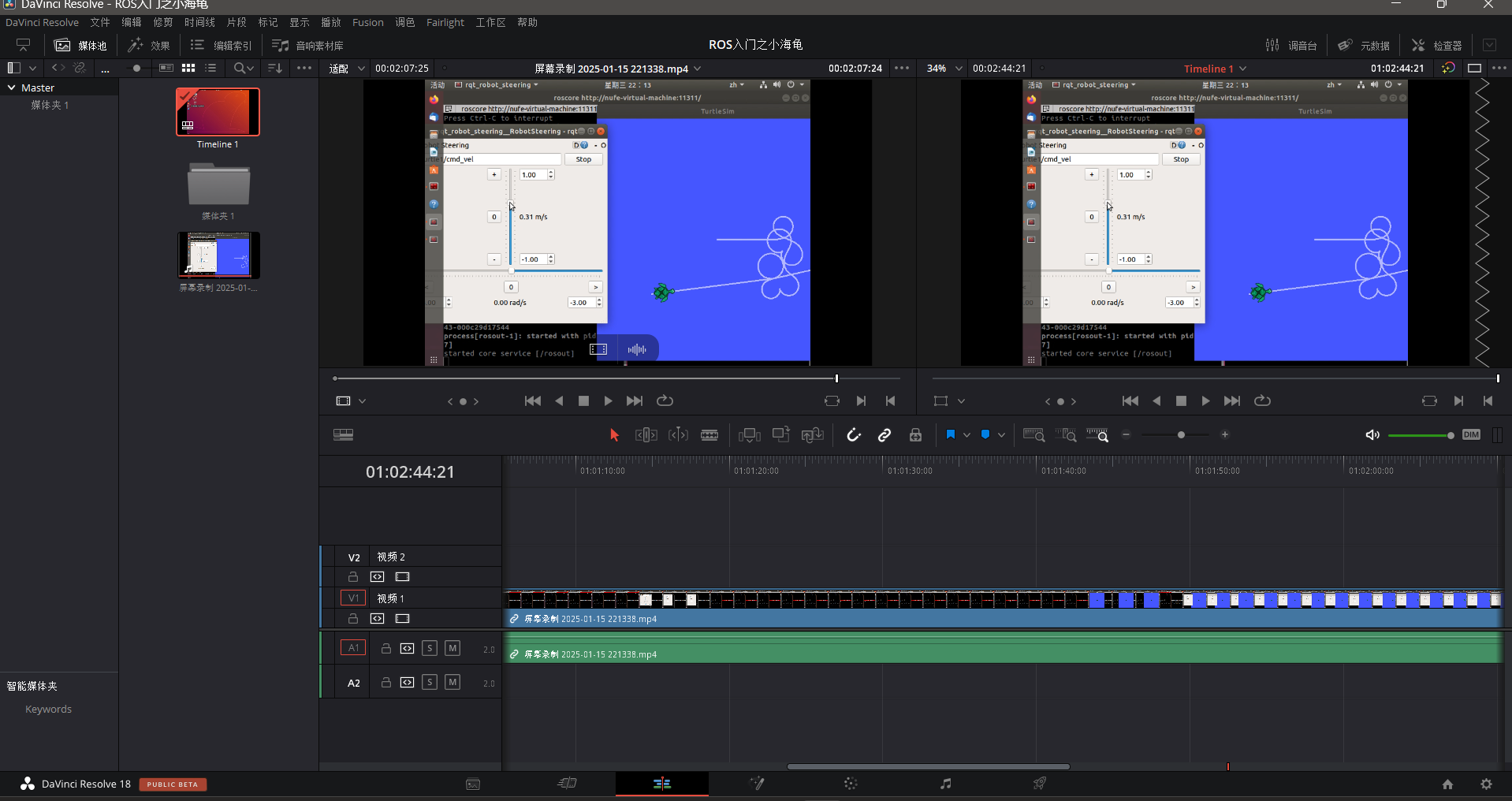Open the Fusion menu
Image resolution: width=1512 pixels, height=801 pixels.
coord(368,22)
